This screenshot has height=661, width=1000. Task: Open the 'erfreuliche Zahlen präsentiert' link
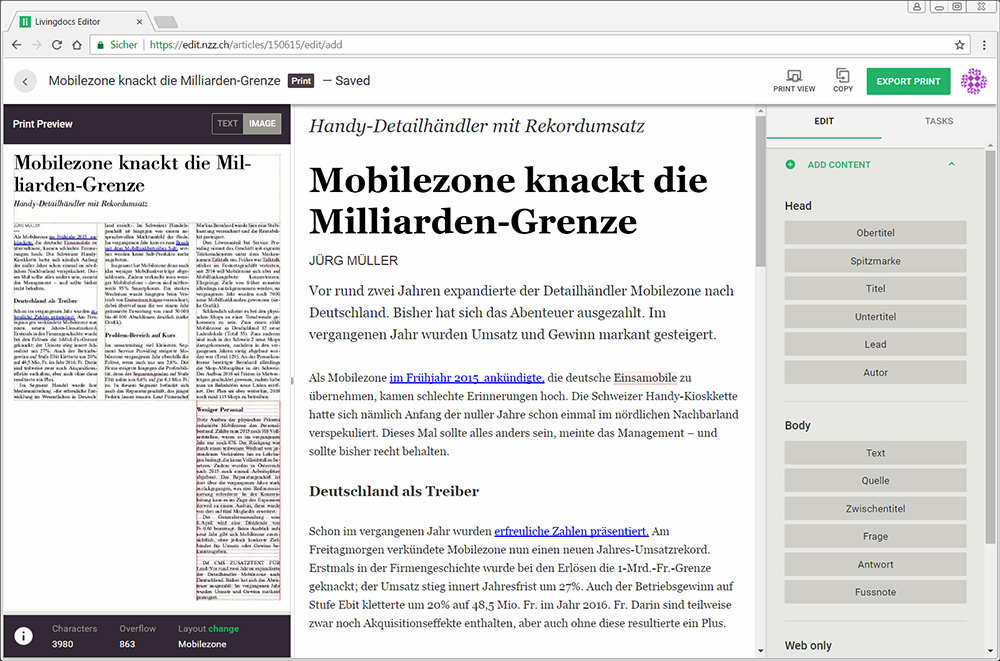[x=571, y=531]
